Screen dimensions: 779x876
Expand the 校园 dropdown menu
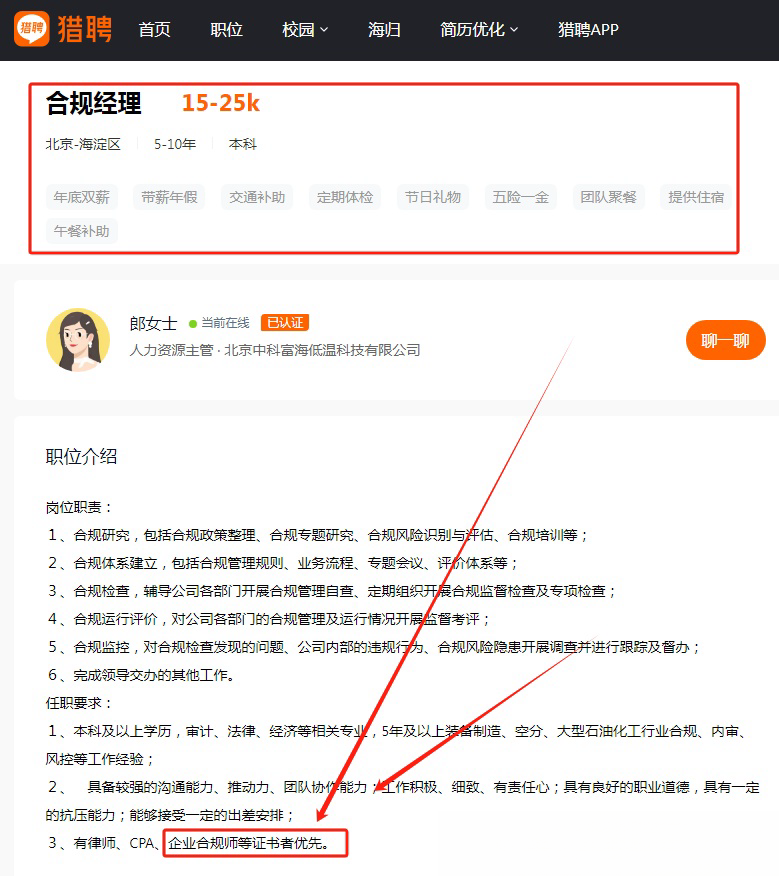pos(305,30)
